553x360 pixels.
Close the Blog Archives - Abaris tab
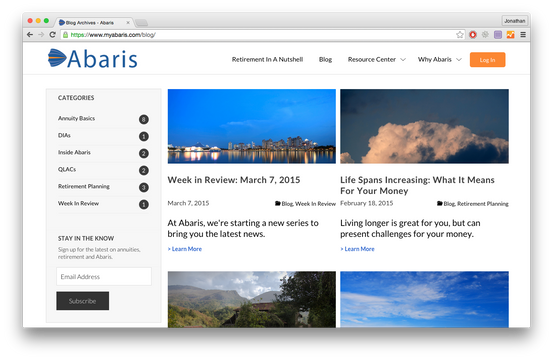[x=128, y=23]
